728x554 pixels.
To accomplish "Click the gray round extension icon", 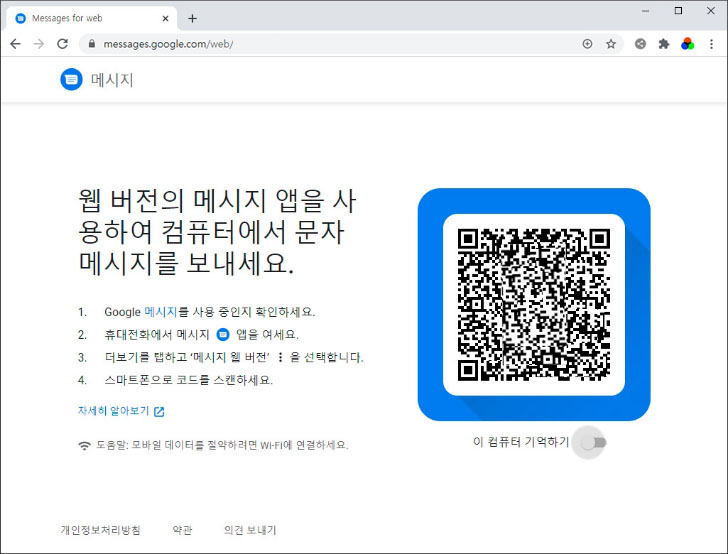I will click(640, 44).
